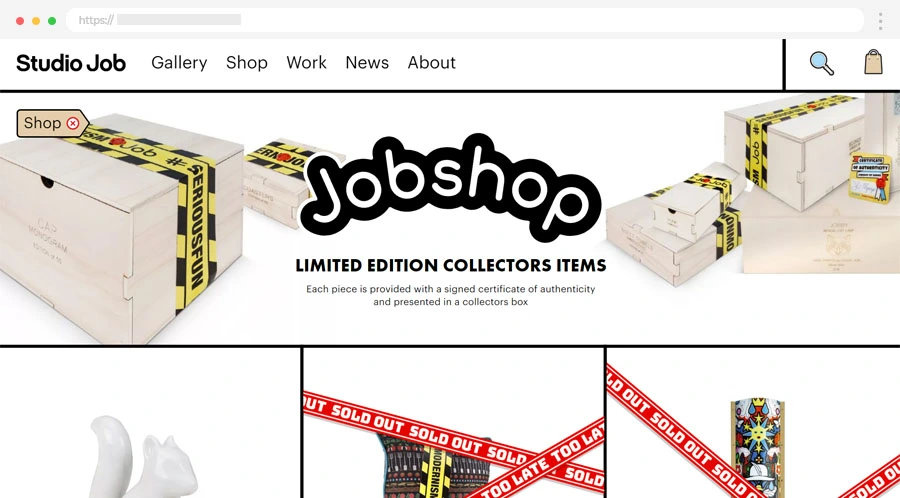The width and height of the screenshot is (900, 498).
Task: Click the yellow minimize window dot
Action: pos(36,21)
